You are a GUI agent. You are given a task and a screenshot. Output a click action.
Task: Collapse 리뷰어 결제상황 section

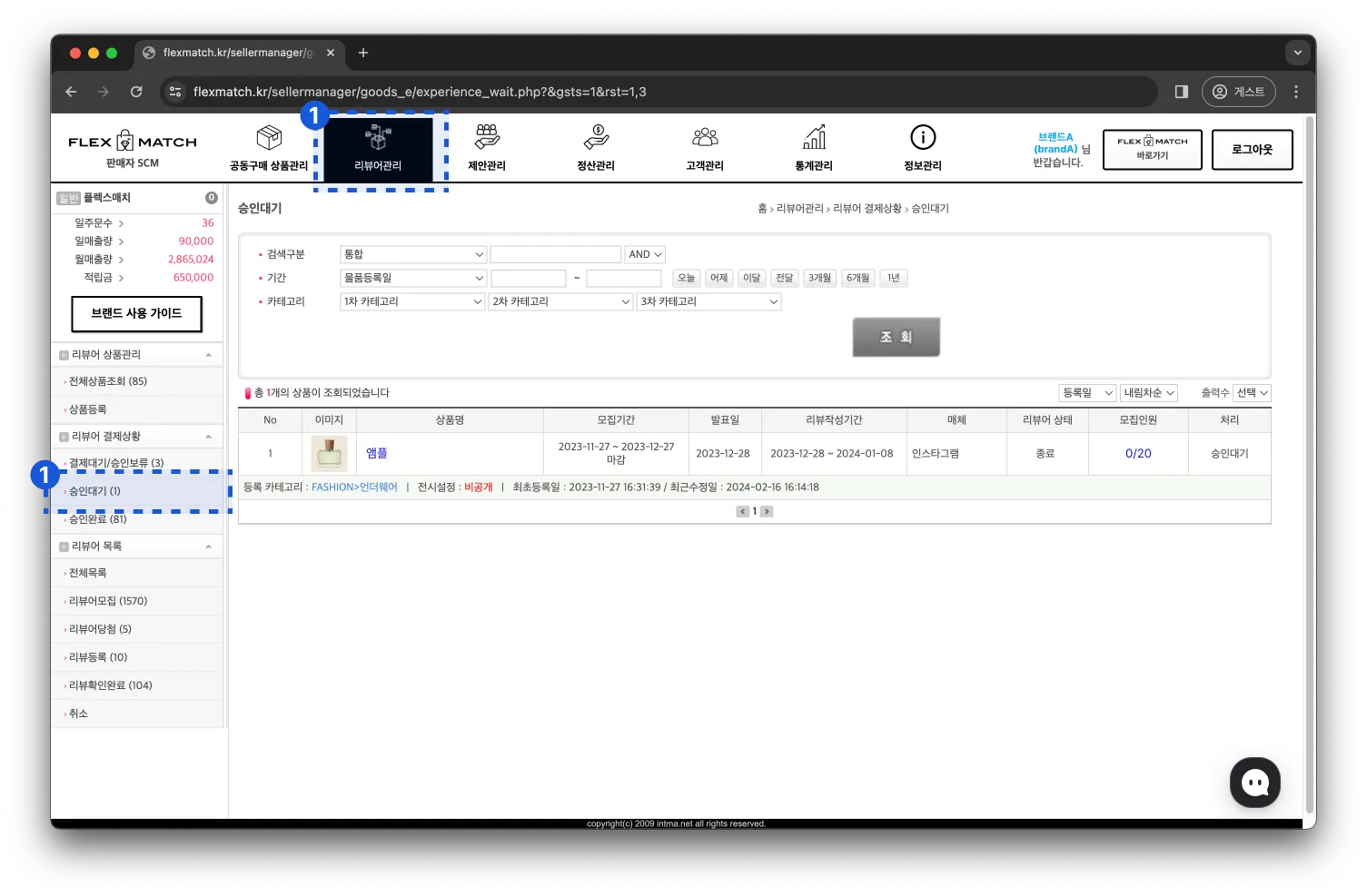[209, 437]
